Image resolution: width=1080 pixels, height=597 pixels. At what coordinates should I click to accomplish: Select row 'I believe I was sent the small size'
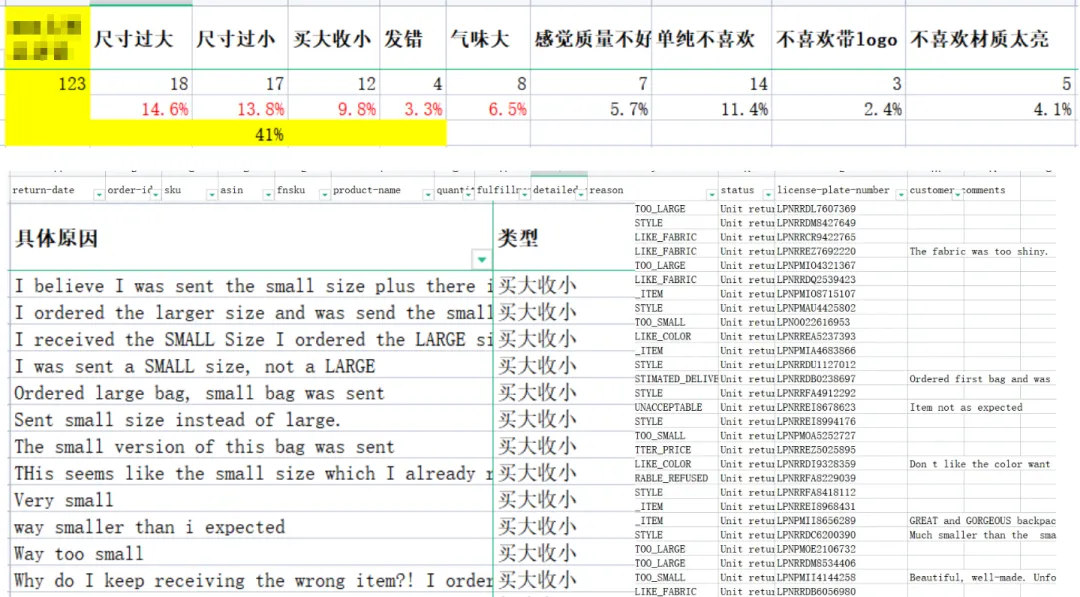(x=251, y=286)
